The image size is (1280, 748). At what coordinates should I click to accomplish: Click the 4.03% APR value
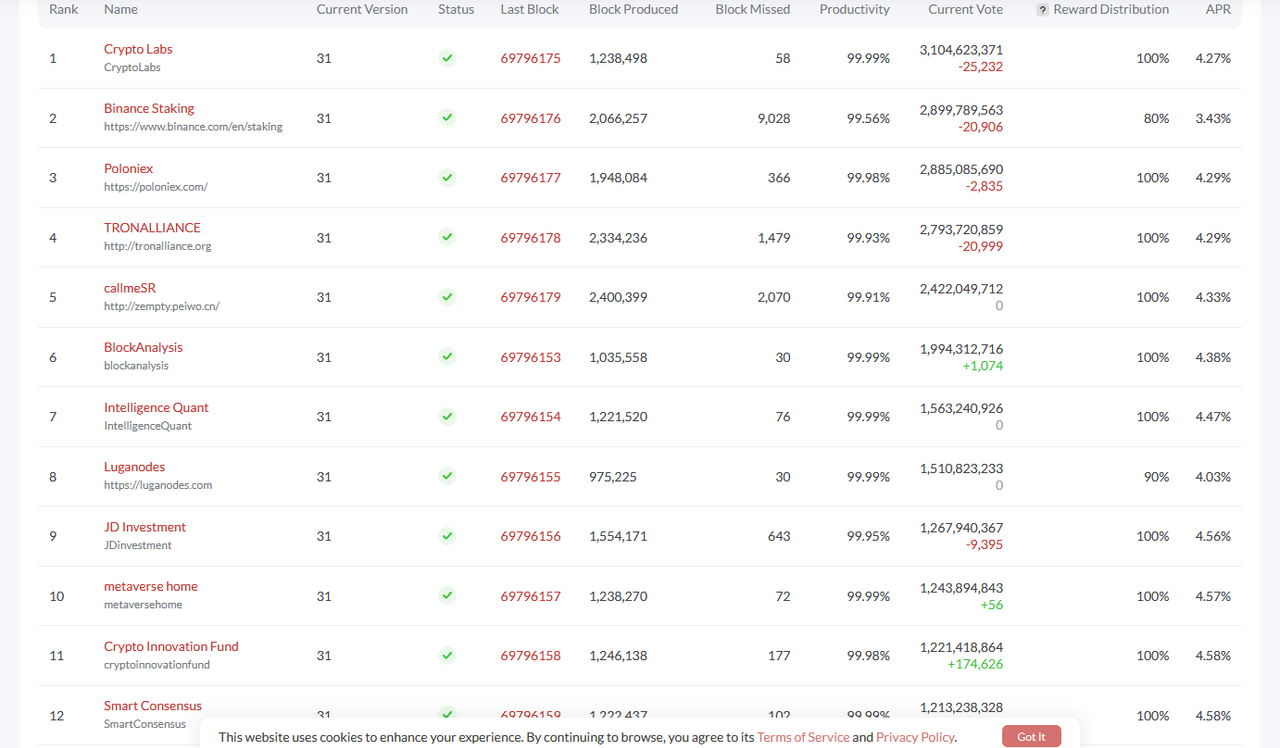click(1213, 477)
